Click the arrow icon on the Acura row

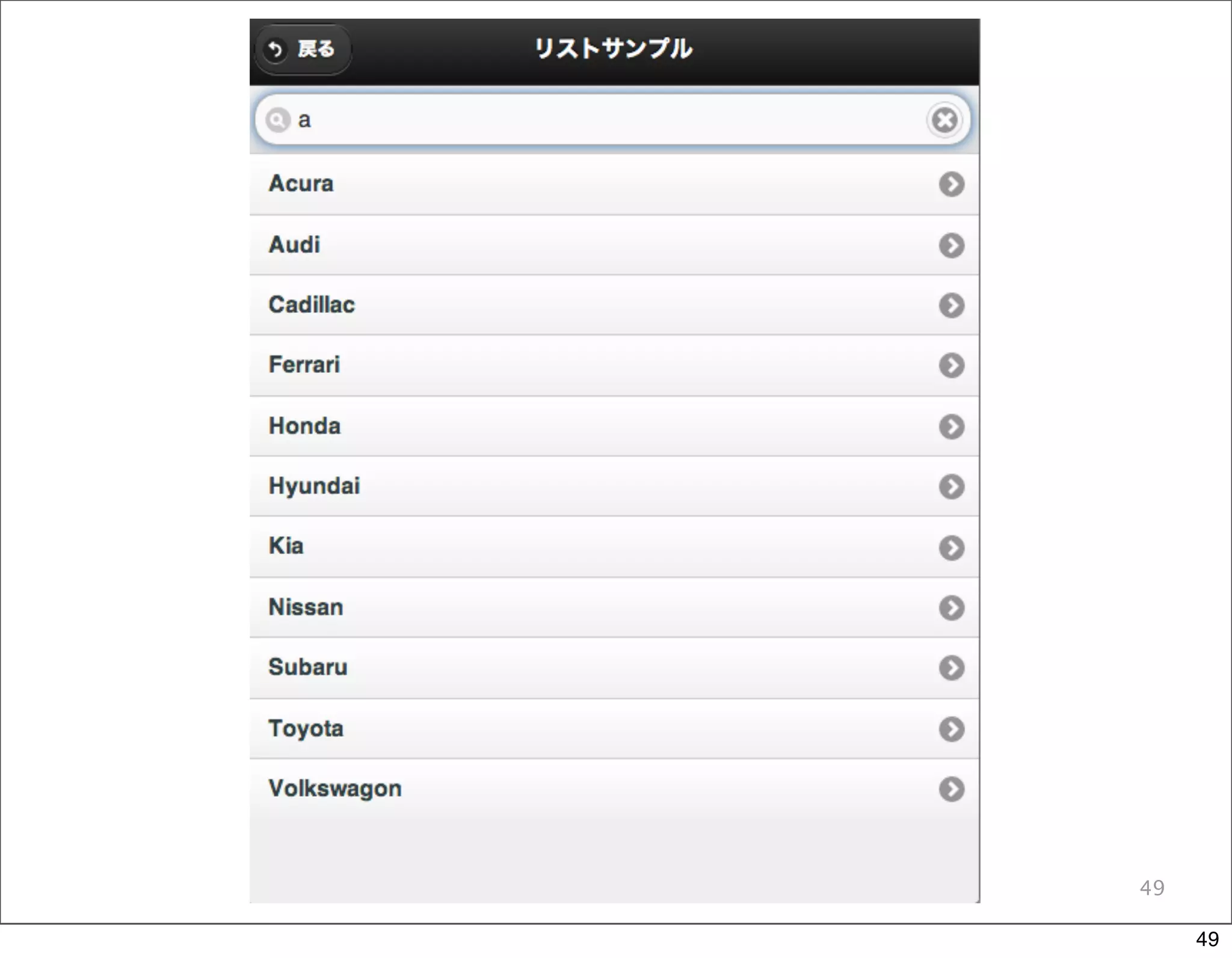click(951, 185)
